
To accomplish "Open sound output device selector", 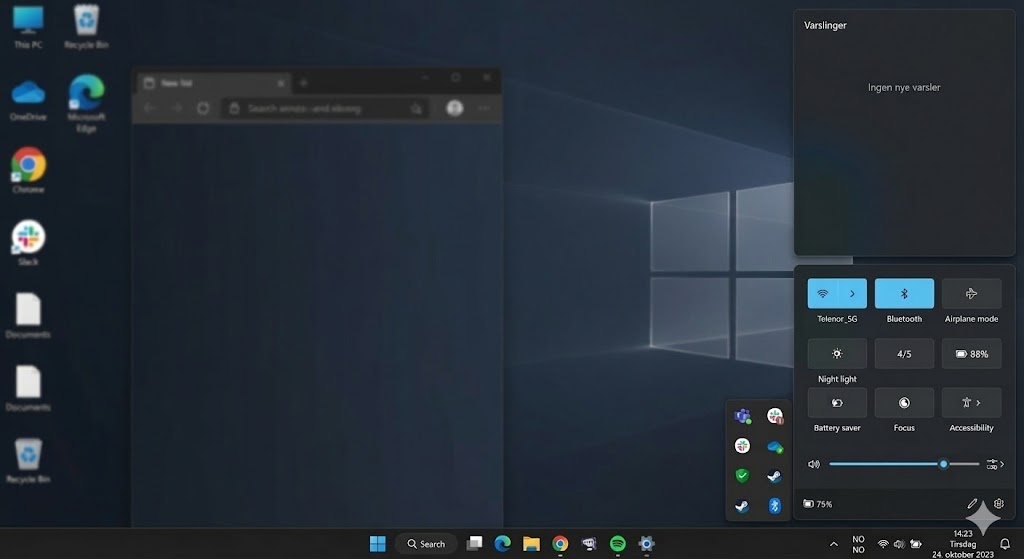I will (x=994, y=464).
